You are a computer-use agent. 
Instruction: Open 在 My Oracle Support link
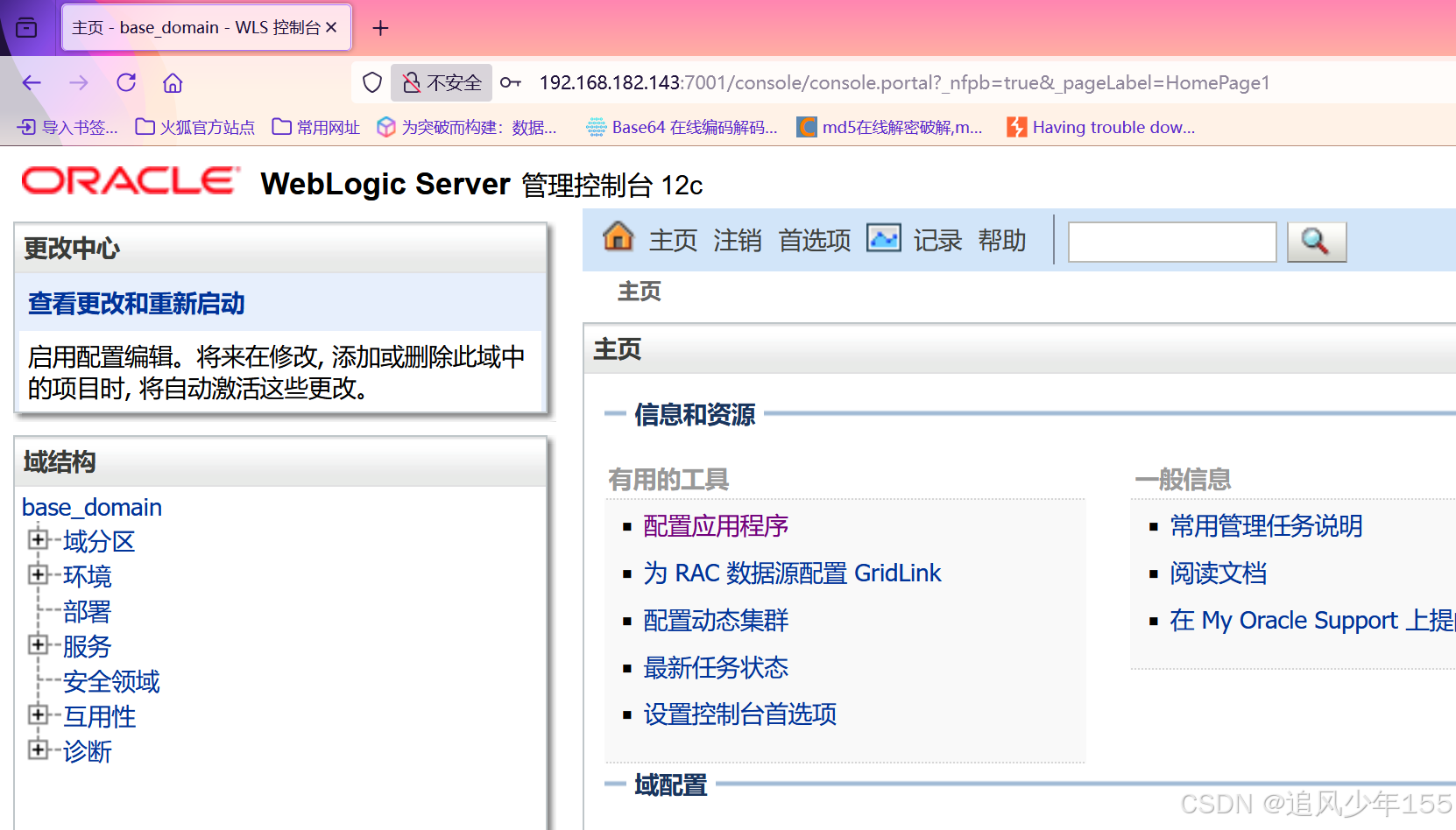point(1312,621)
